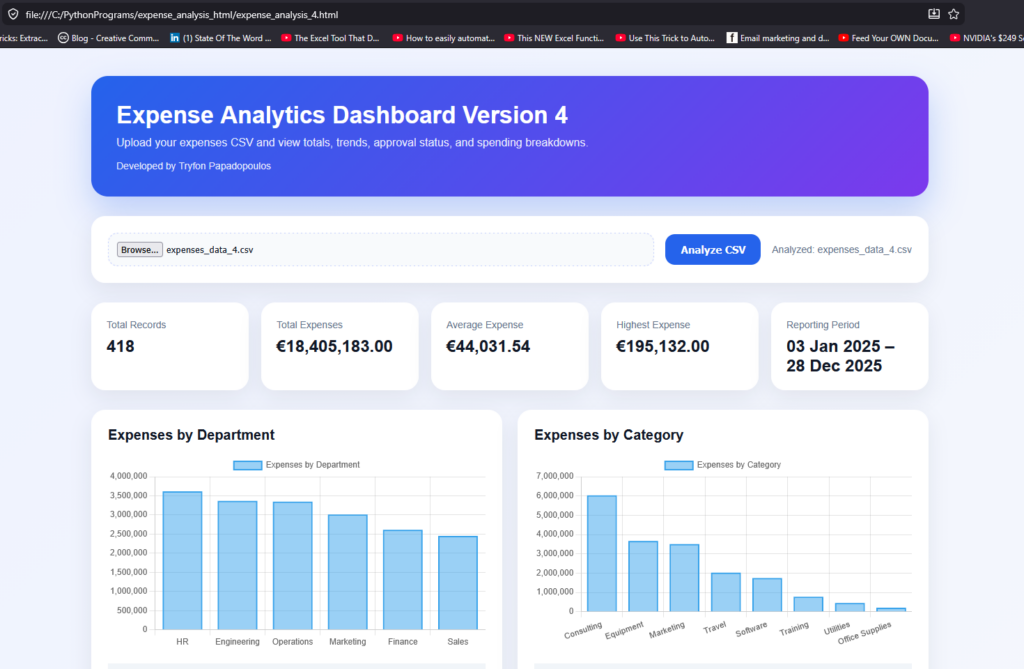Click the Analyze CSV button

(712, 250)
